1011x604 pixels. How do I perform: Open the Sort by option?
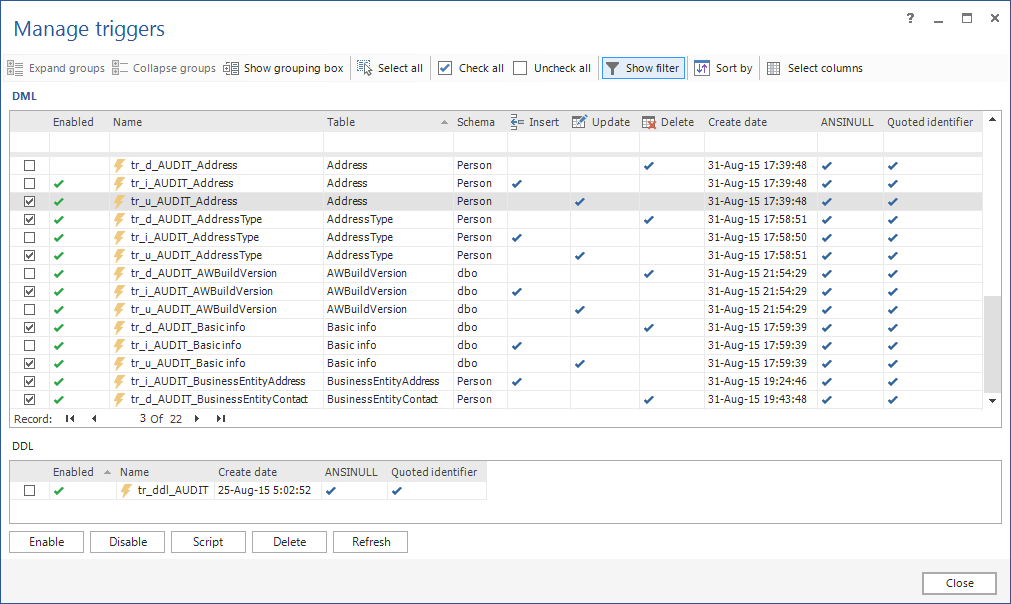coord(723,68)
